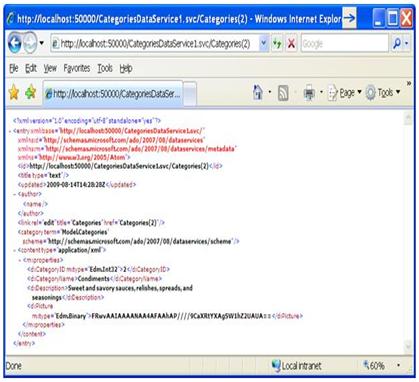The width and height of the screenshot is (419, 382).
Task: Open the zoom level dropdown arrow
Action: click(399, 366)
